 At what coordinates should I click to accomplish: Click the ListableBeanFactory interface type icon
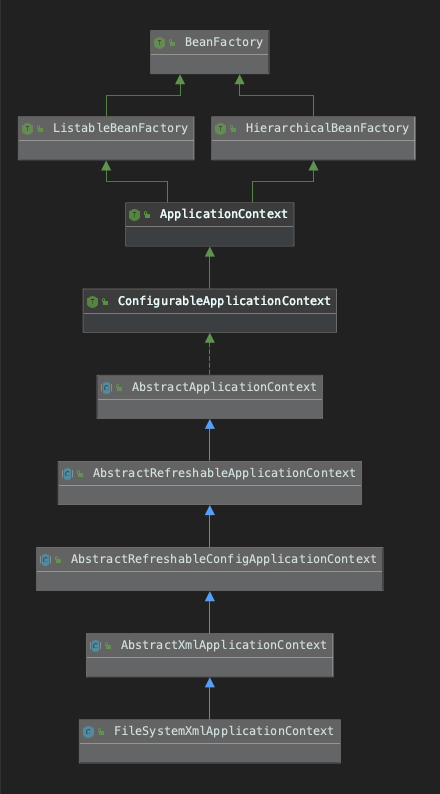coord(27,129)
